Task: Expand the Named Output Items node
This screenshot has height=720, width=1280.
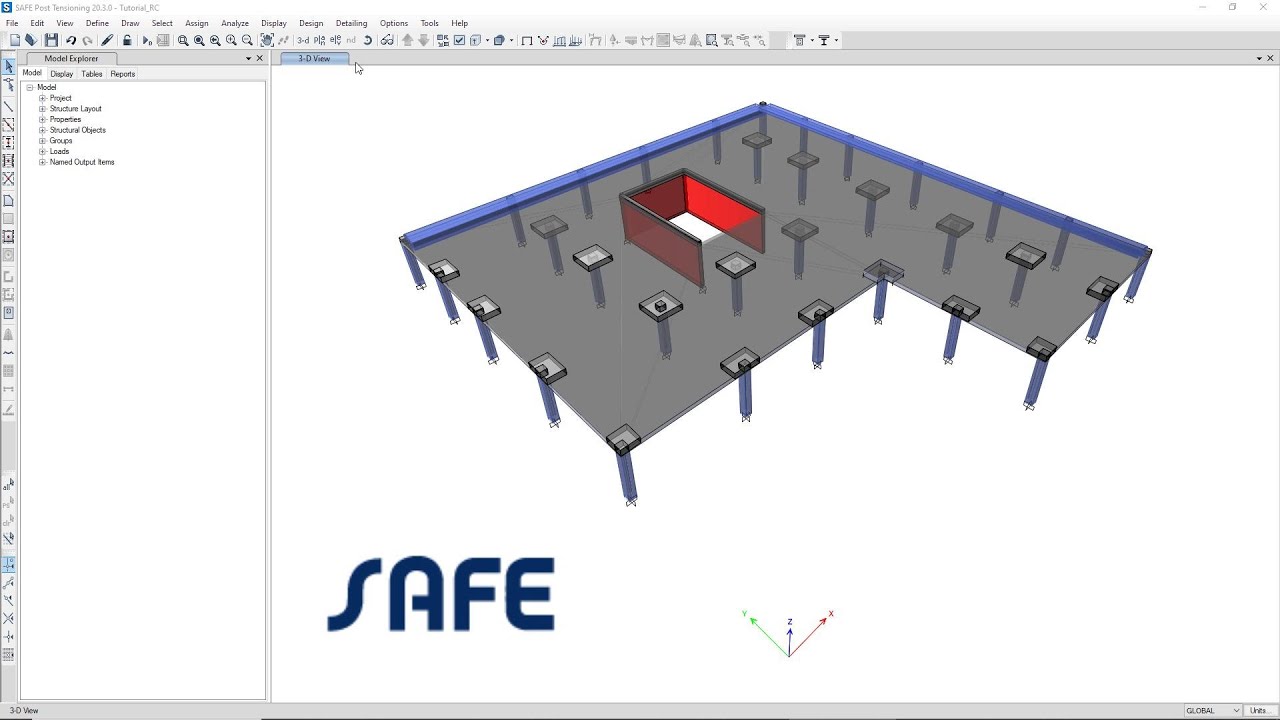Action: click(43, 162)
